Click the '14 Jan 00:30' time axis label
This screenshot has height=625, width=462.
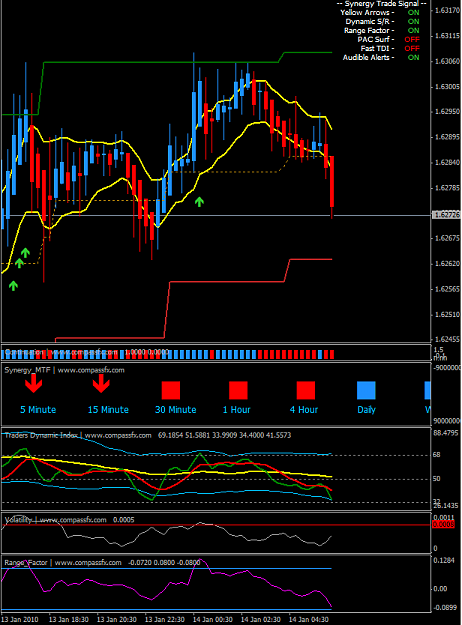pyautogui.click(x=212, y=619)
